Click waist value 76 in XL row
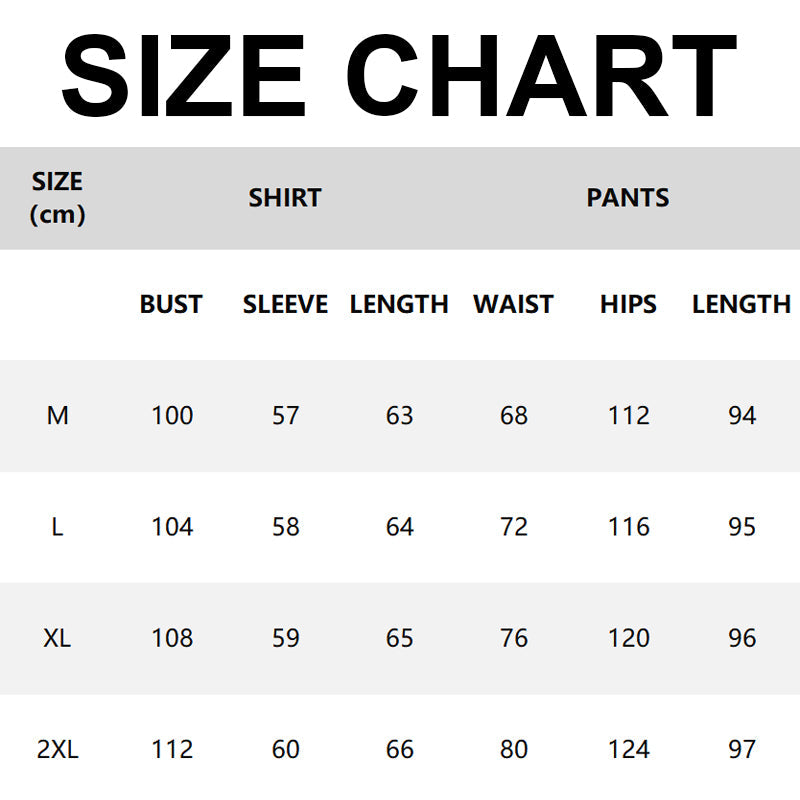 click(x=514, y=638)
